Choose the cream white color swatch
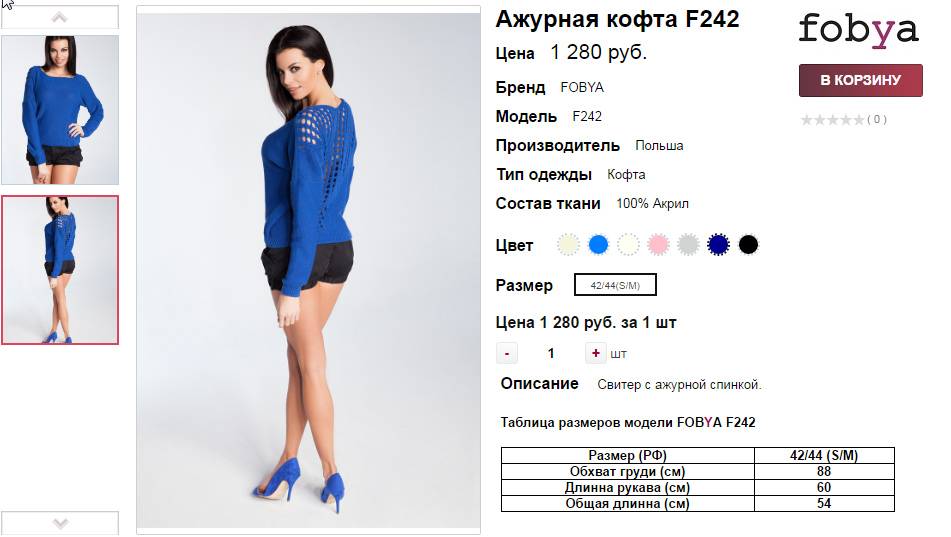Viewport: 951px width, 537px height. pyautogui.click(x=628, y=245)
